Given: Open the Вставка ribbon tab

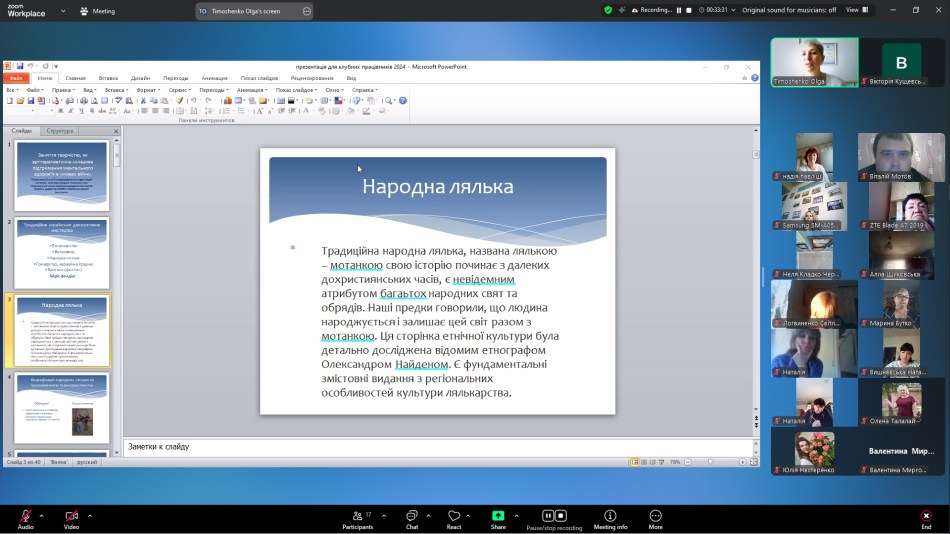Looking at the screenshot, I should (108, 78).
